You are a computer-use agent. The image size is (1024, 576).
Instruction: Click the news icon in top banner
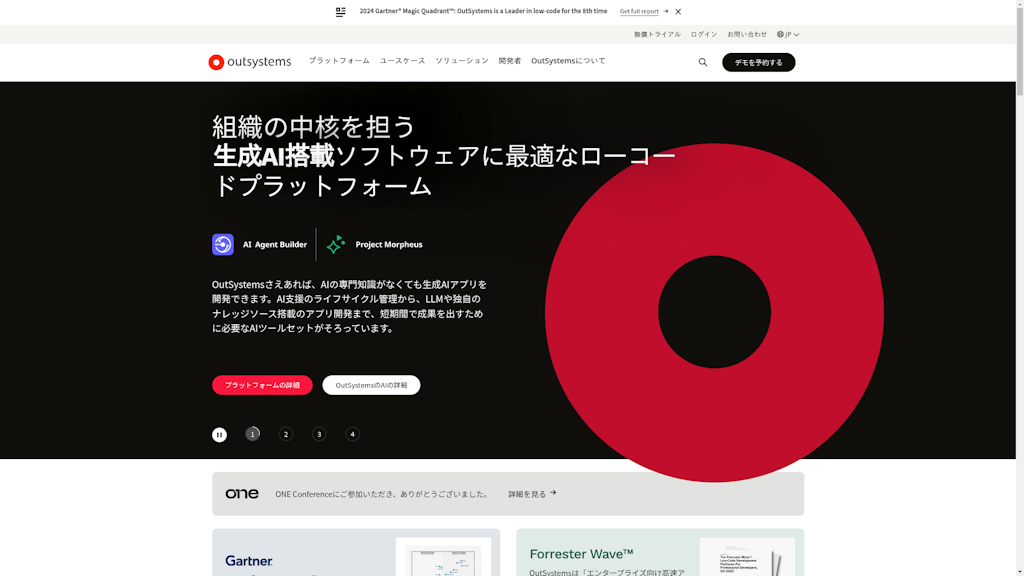pos(341,12)
